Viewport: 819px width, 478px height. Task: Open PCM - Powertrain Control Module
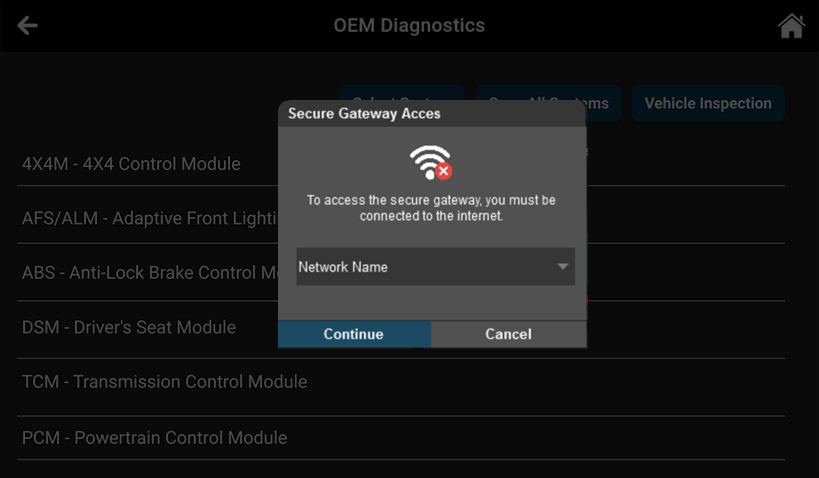click(x=154, y=437)
